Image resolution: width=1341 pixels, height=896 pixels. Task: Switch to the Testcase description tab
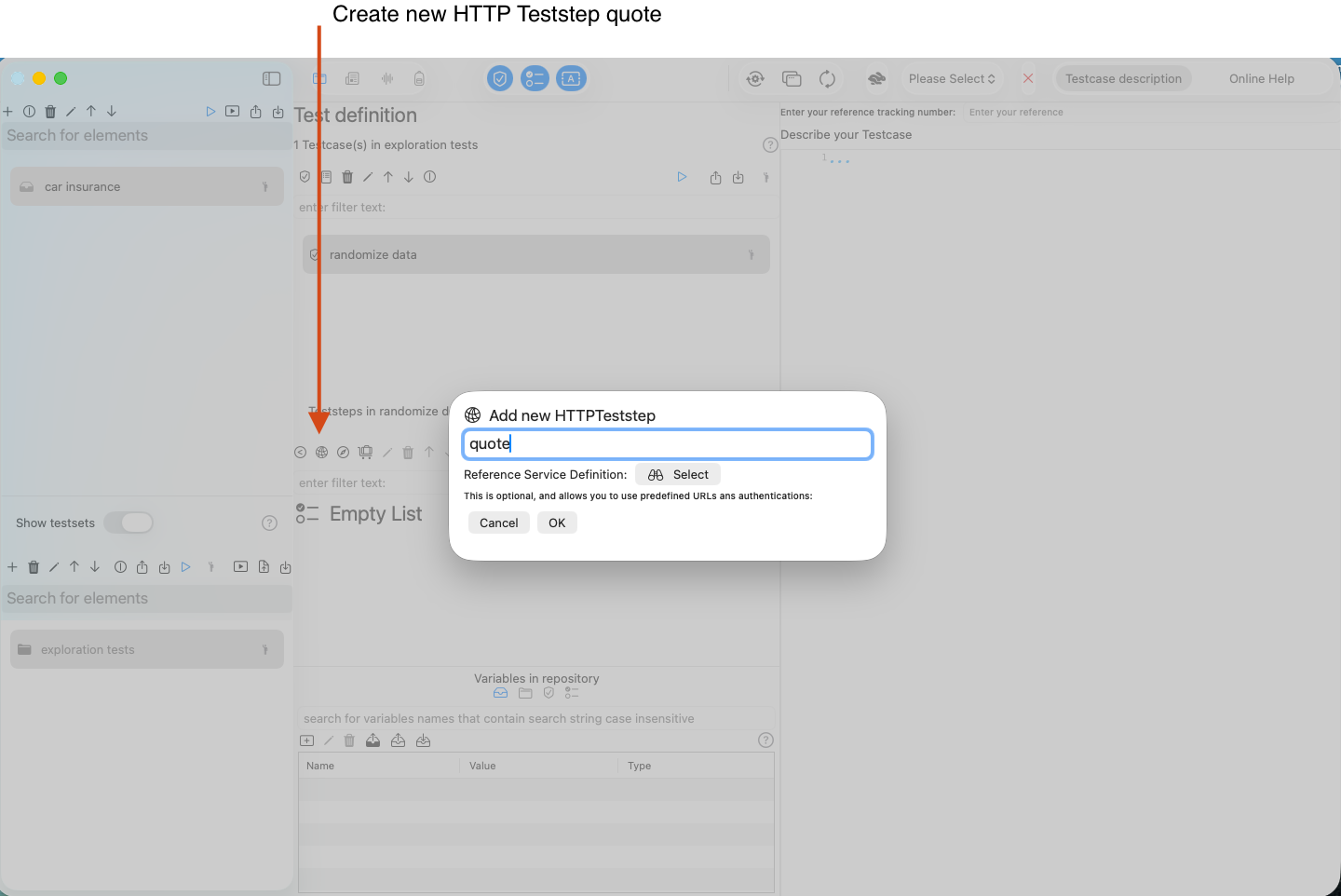(1123, 79)
